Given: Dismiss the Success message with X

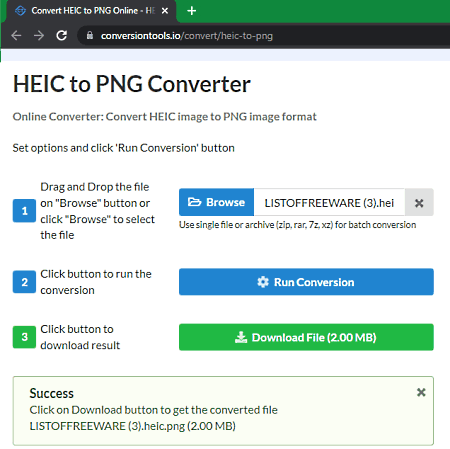Looking at the screenshot, I should coord(421,392).
